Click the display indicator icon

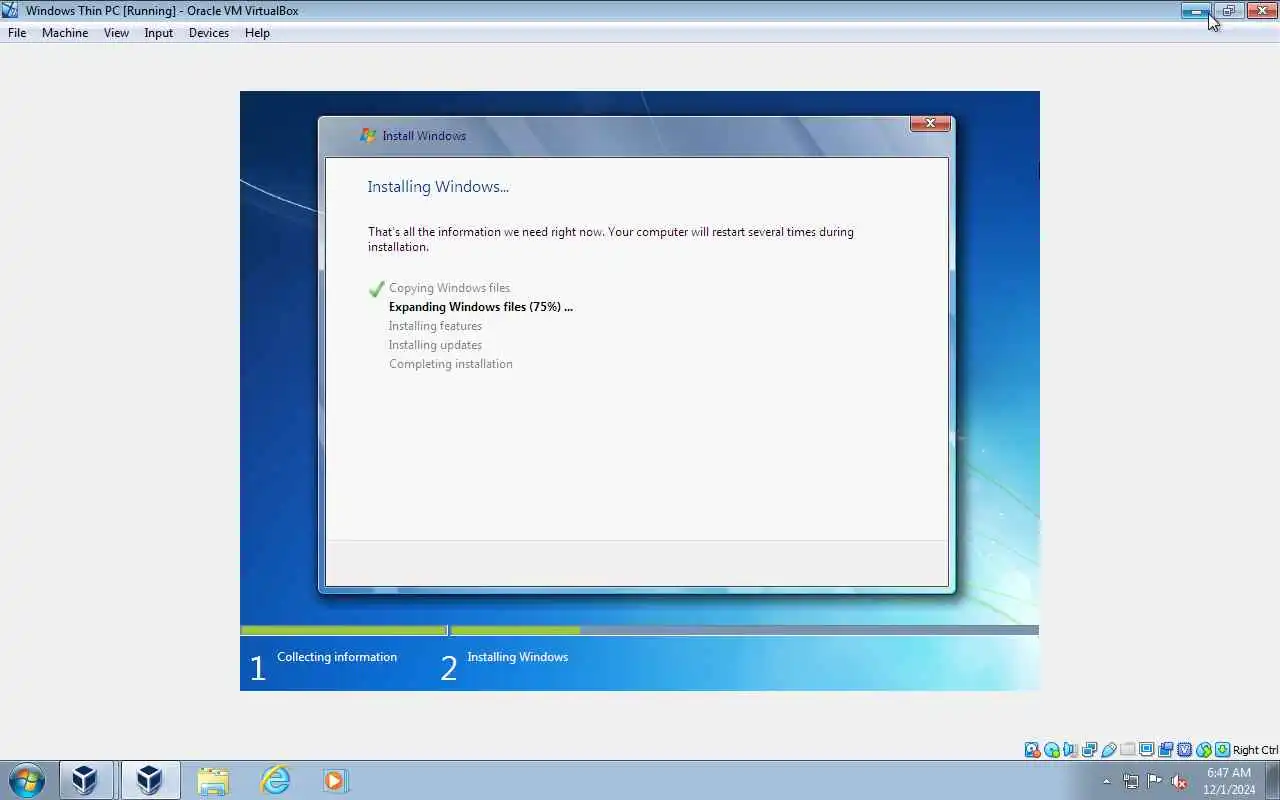1146,750
